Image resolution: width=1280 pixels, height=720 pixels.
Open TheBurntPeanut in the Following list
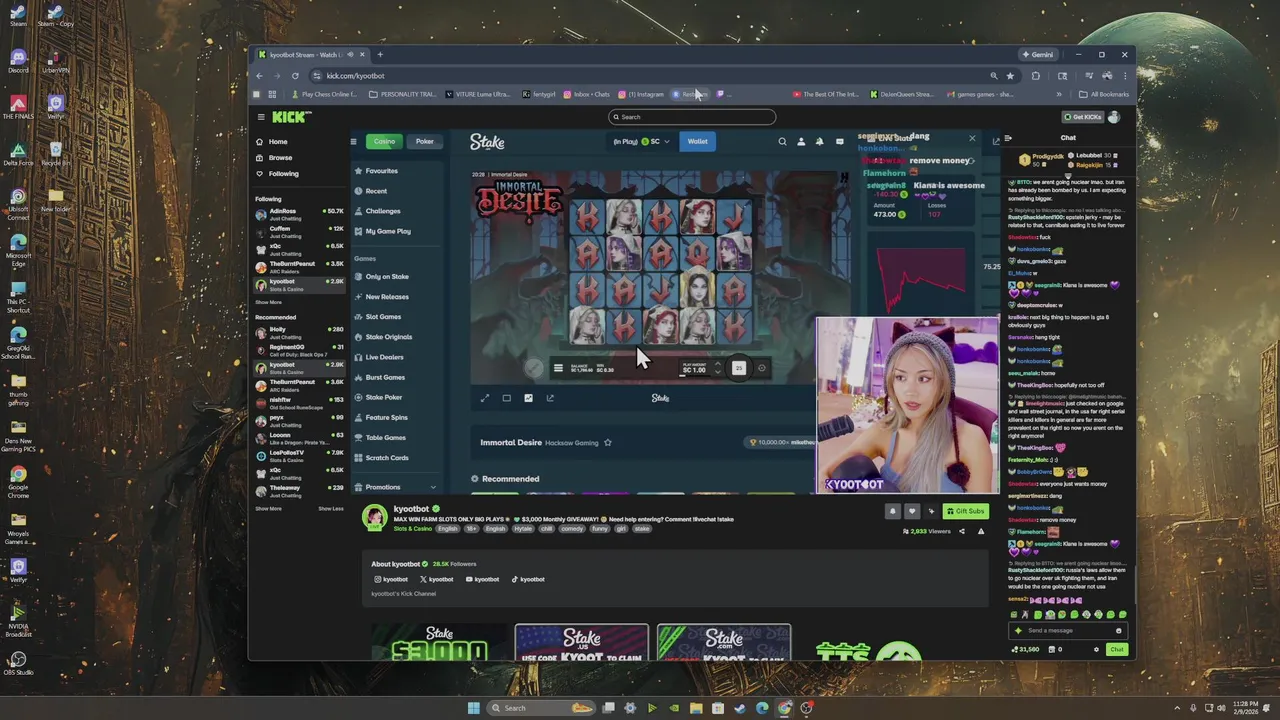pyautogui.click(x=299, y=266)
